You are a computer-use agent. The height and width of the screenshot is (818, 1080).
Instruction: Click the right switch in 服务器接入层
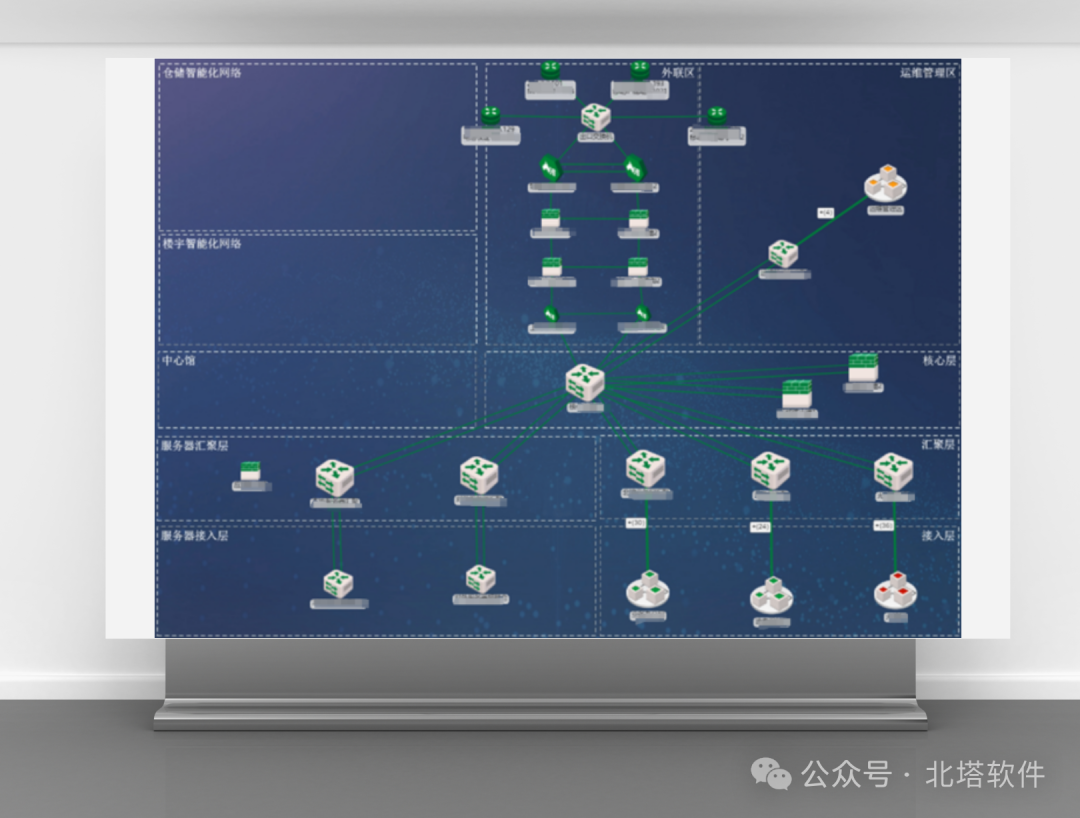(481, 578)
